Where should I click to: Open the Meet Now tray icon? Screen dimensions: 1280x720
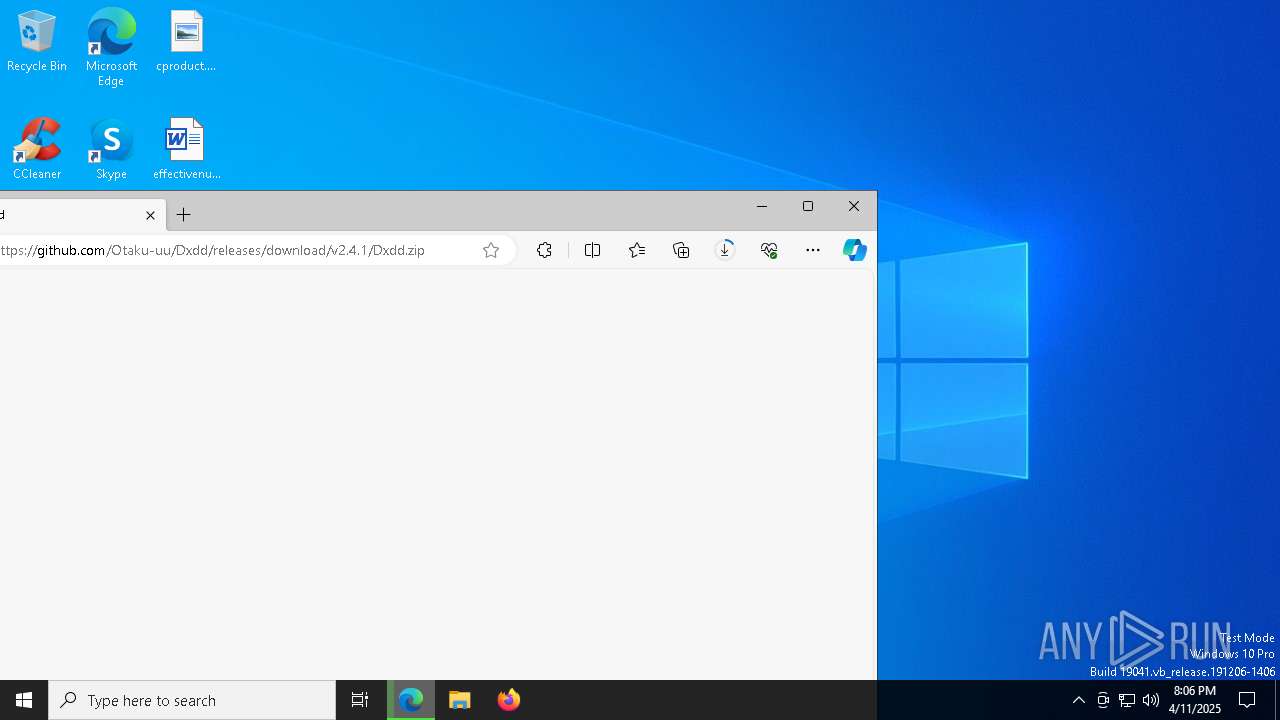point(1103,700)
